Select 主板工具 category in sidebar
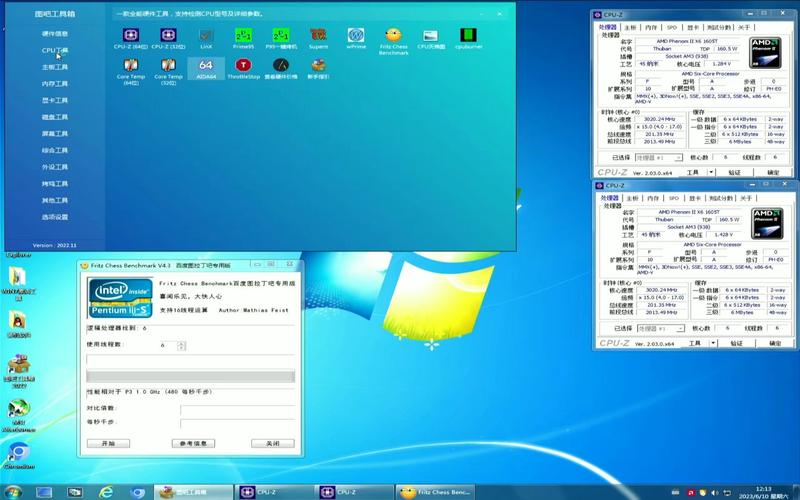Screen dimensions: 800x500 coord(55,67)
